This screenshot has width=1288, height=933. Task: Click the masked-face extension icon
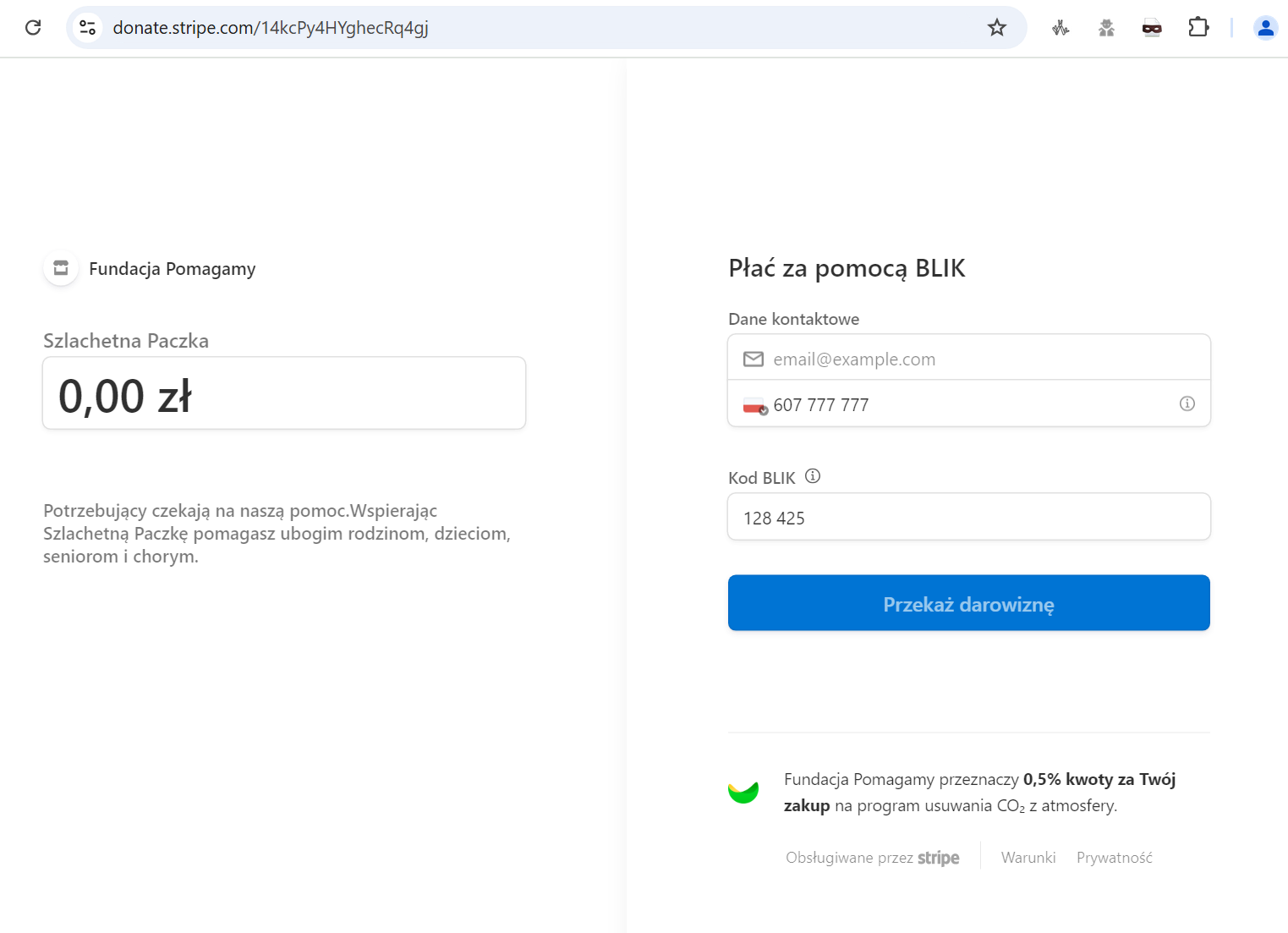pos(1152,27)
